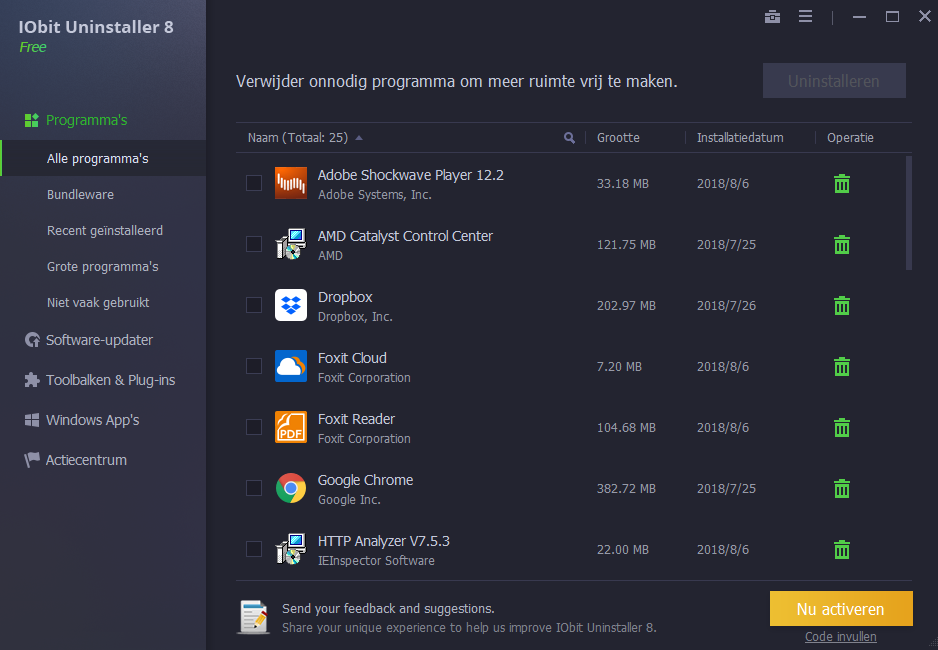Click the Dropbox app icon
The image size is (938, 650).
tap(291, 305)
